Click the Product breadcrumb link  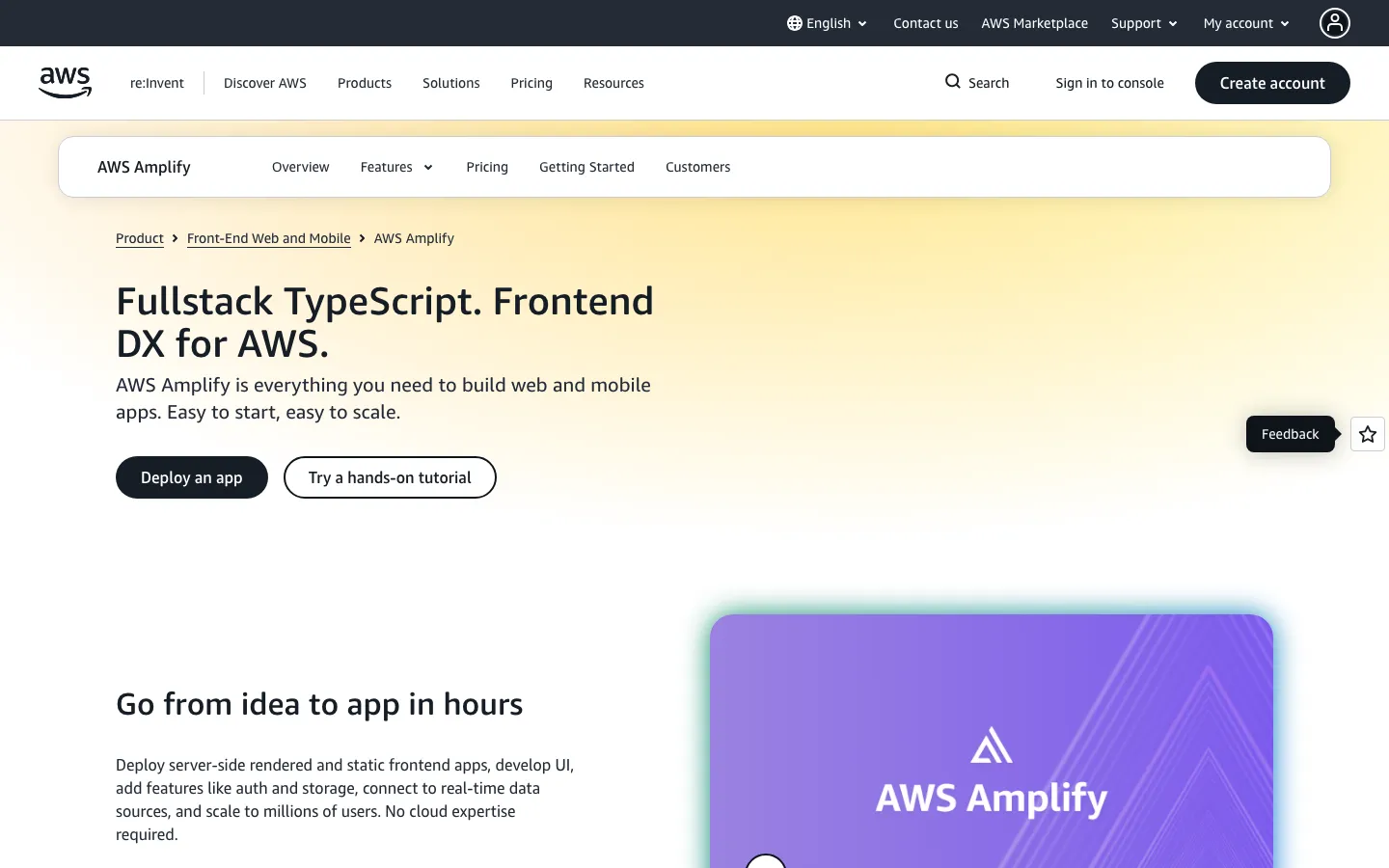coord(140,238)
